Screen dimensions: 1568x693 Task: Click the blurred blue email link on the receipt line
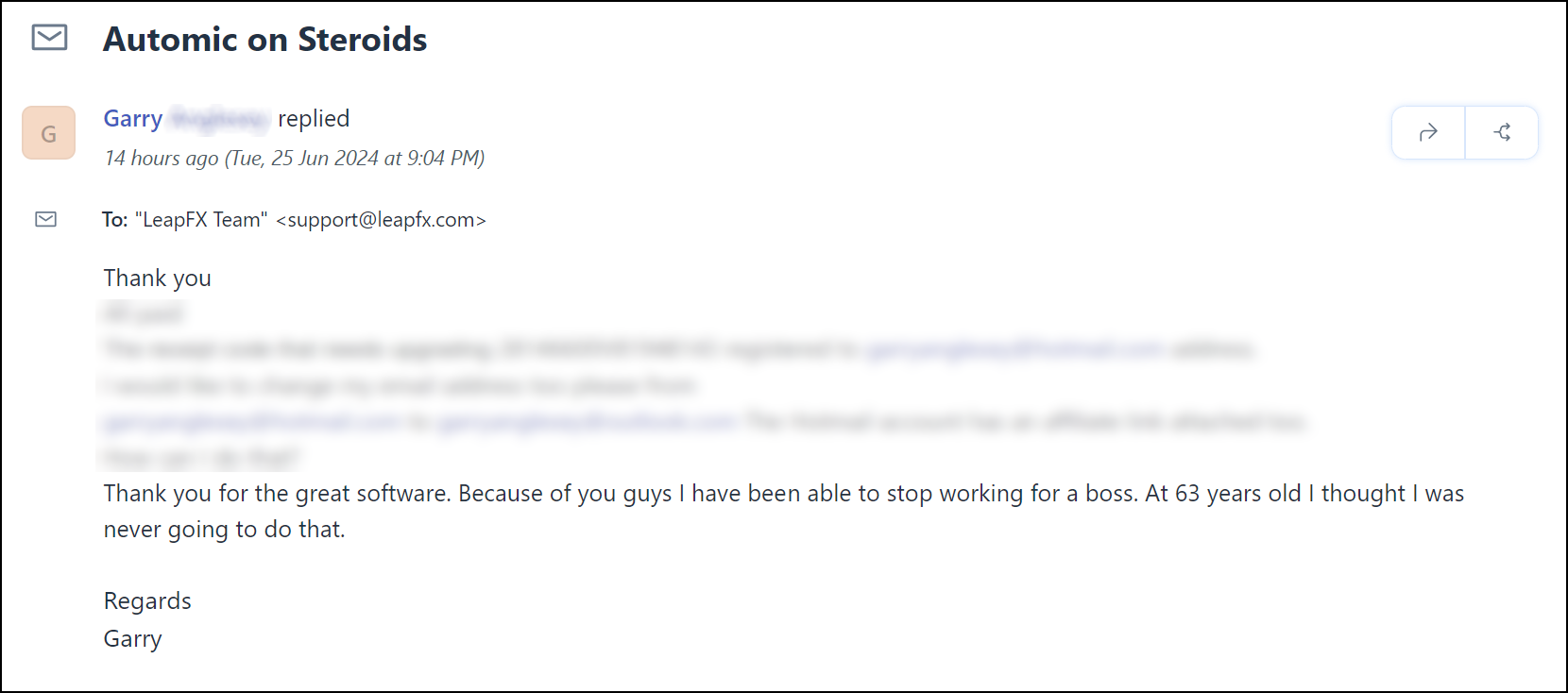pos(1014,349)
